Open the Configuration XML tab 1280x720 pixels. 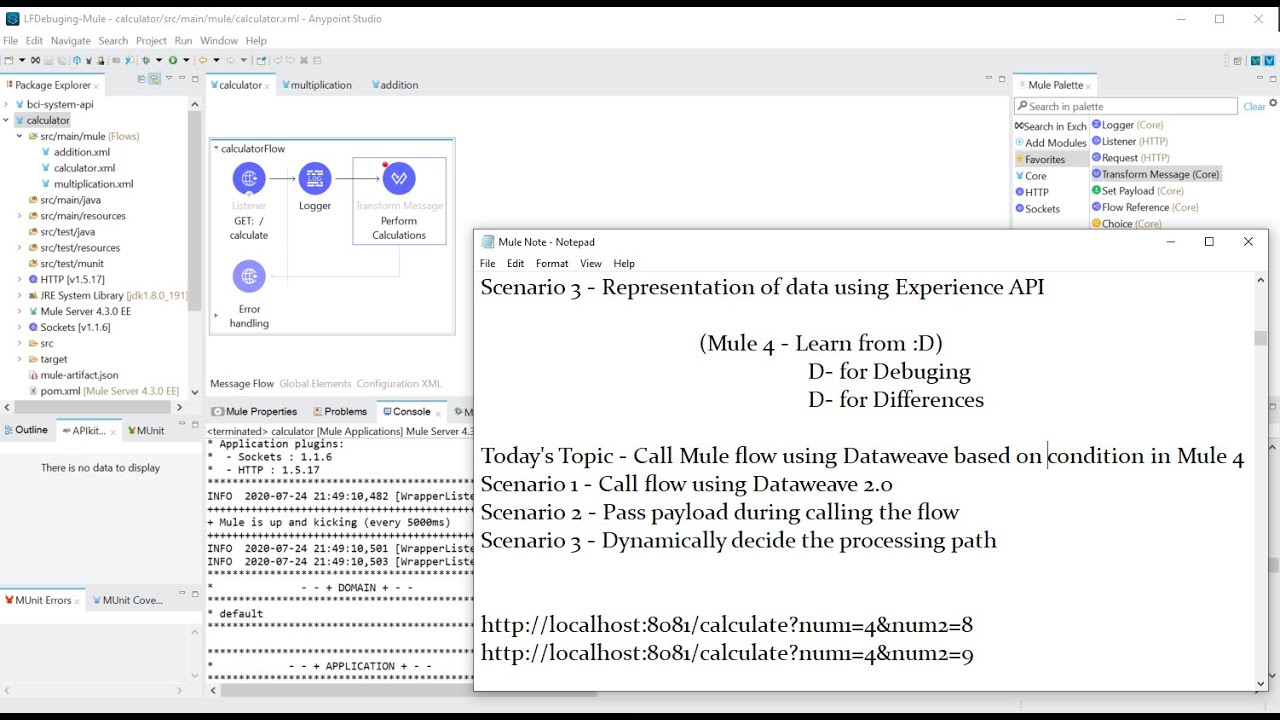pos(399,383)
